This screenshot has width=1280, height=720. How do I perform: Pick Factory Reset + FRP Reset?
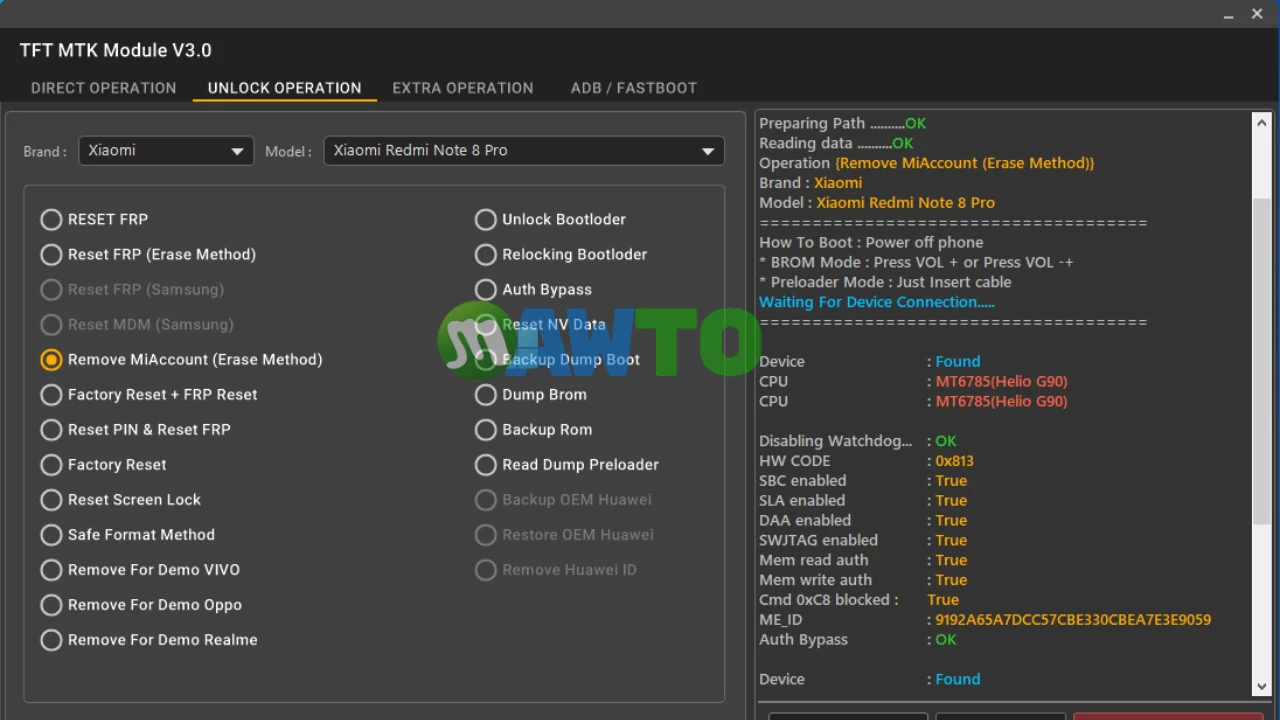click(149, 394)
